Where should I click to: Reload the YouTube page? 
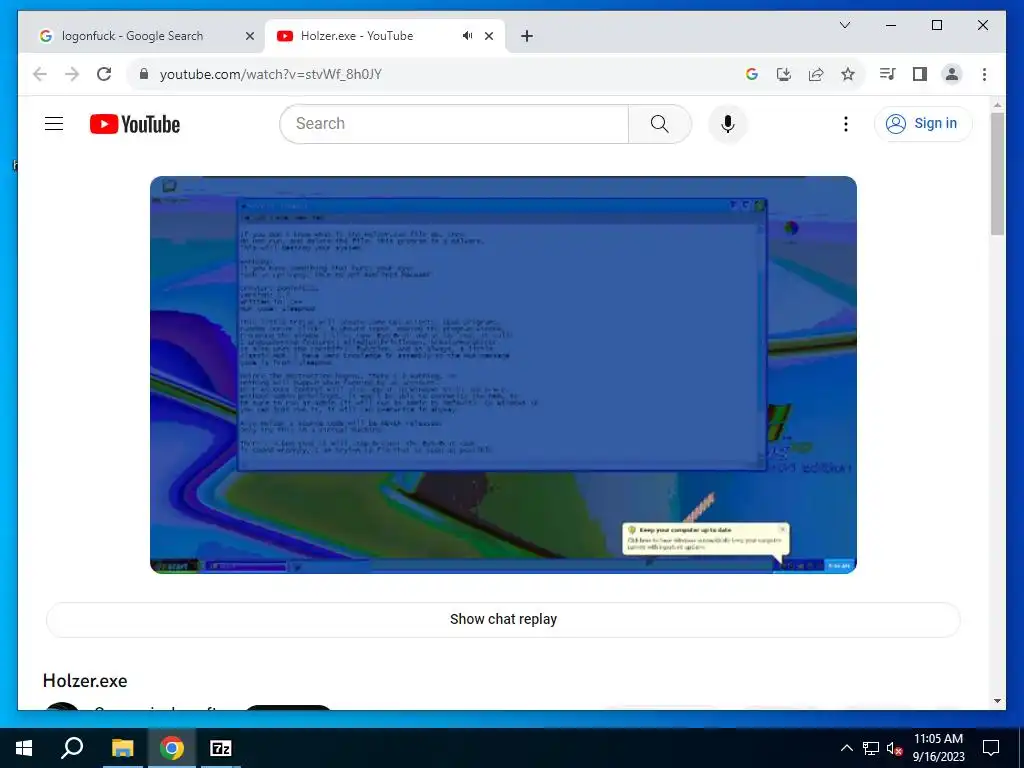[104, 74]
